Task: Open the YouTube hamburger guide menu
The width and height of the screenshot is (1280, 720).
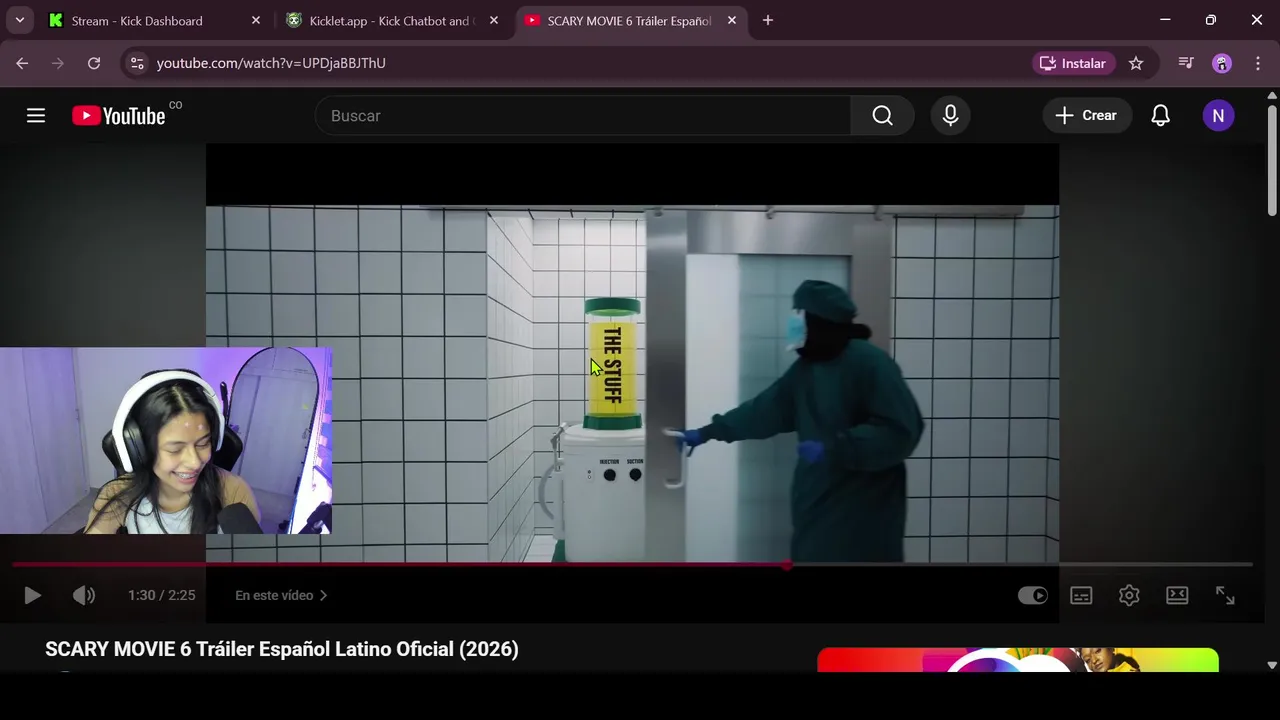Action: (36, 116)
